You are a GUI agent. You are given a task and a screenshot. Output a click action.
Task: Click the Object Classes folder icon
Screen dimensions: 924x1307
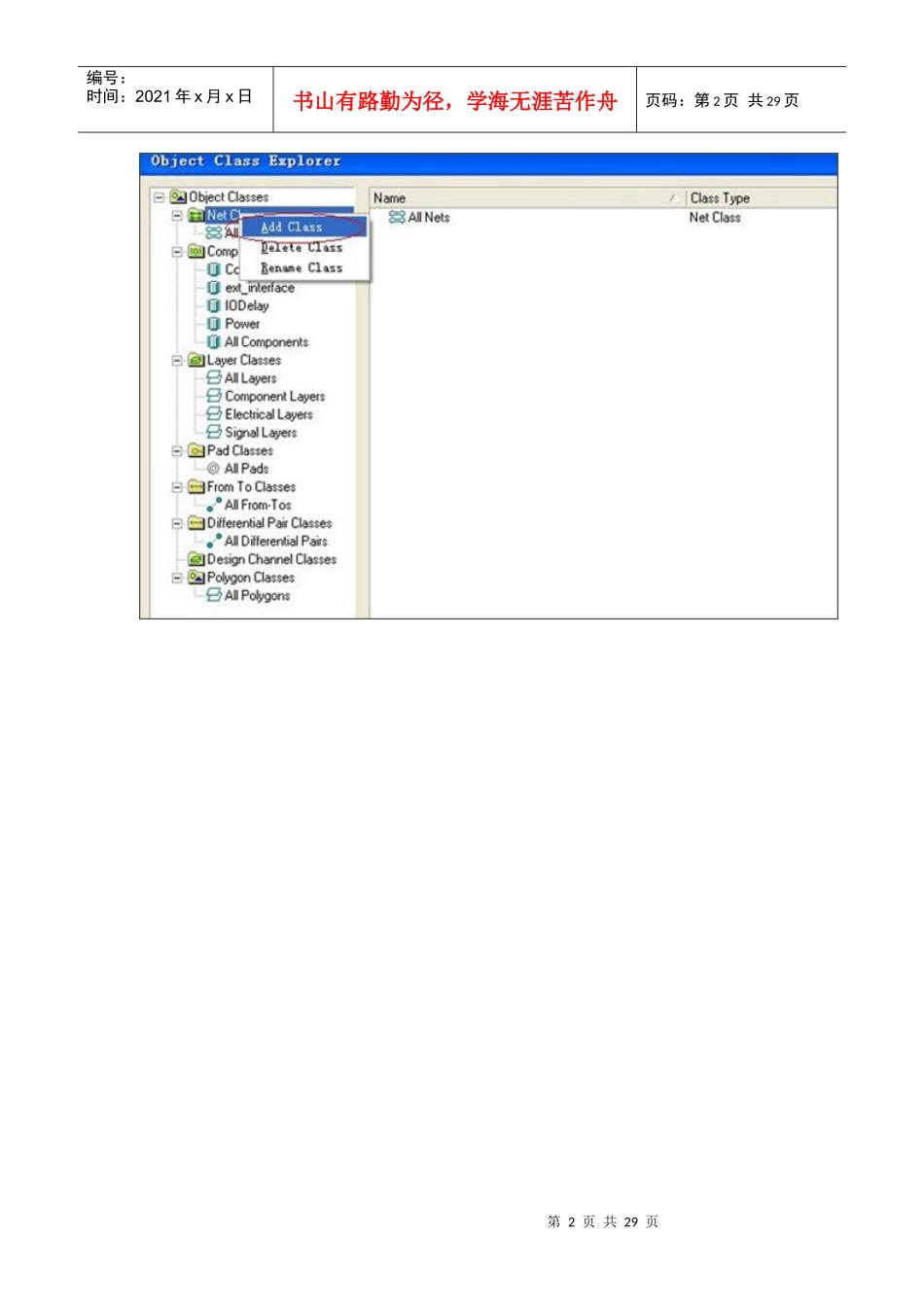point(178,197)
